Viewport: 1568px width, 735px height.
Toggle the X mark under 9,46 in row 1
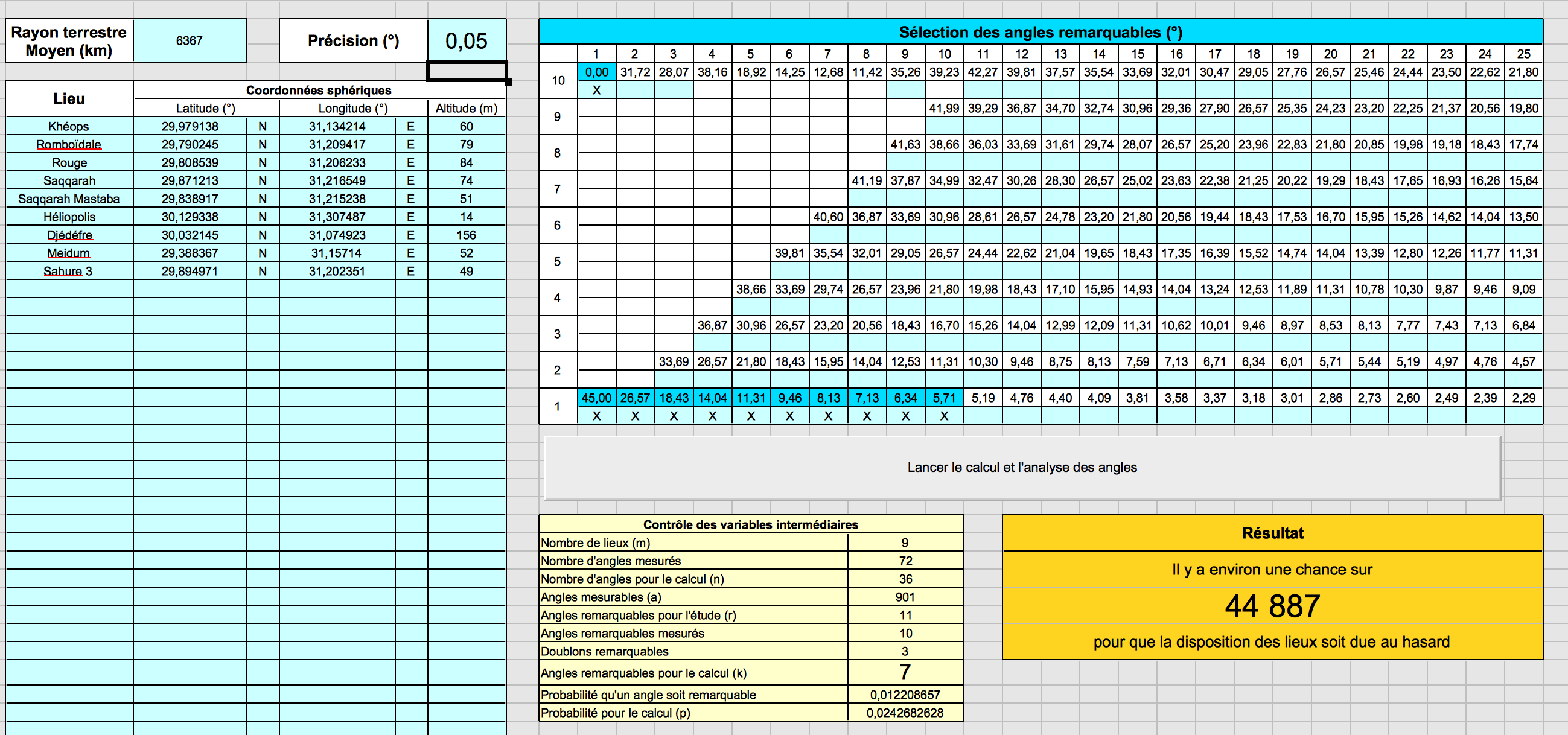pos(789,416)
